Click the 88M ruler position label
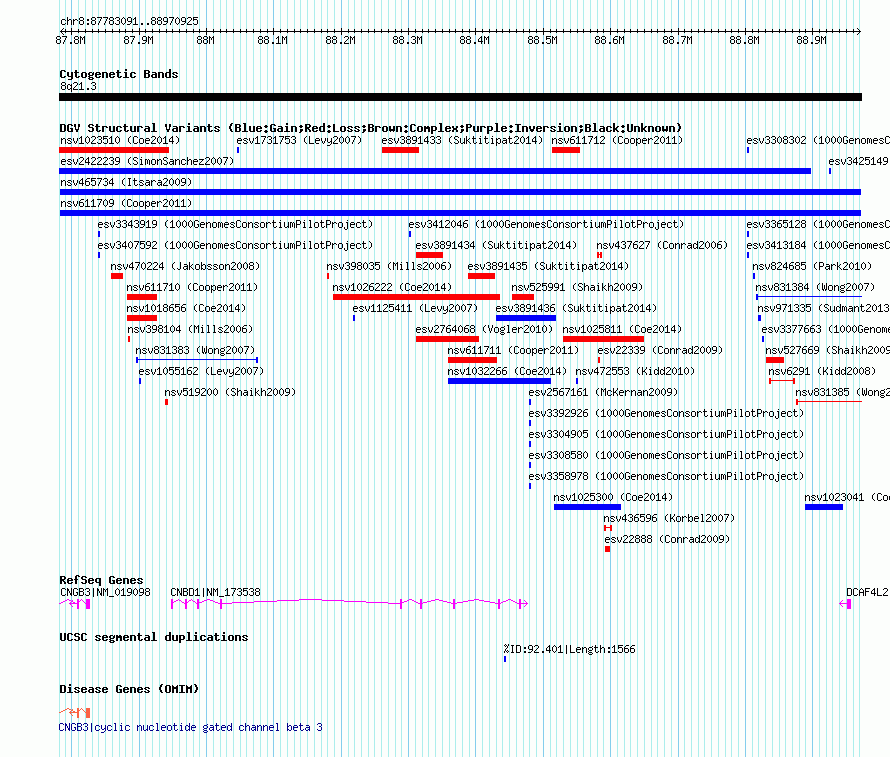The width and height of the screenshot is (890, 757). [x=205, y=40]
